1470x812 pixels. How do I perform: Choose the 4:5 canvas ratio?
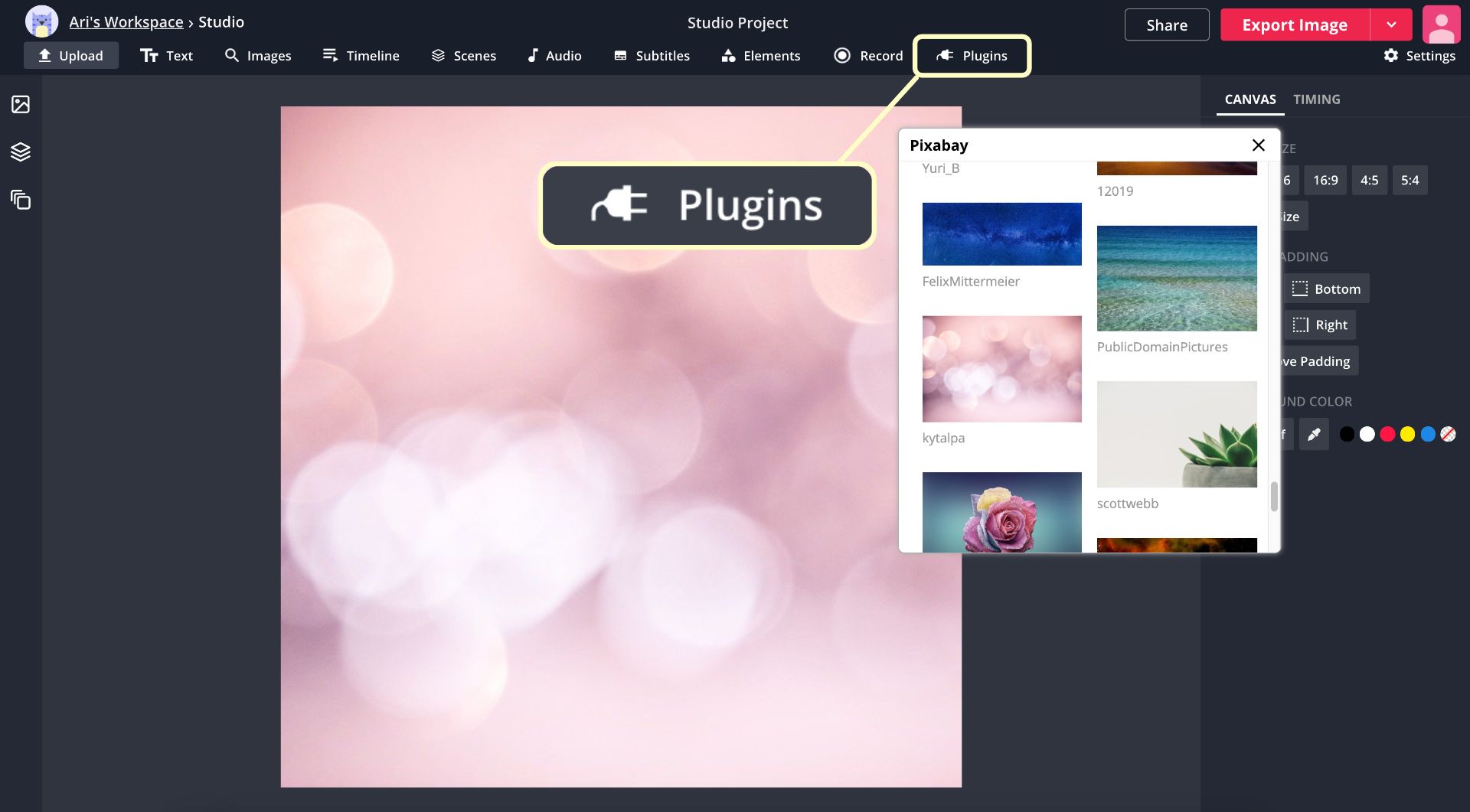(x=1369, y=181)
